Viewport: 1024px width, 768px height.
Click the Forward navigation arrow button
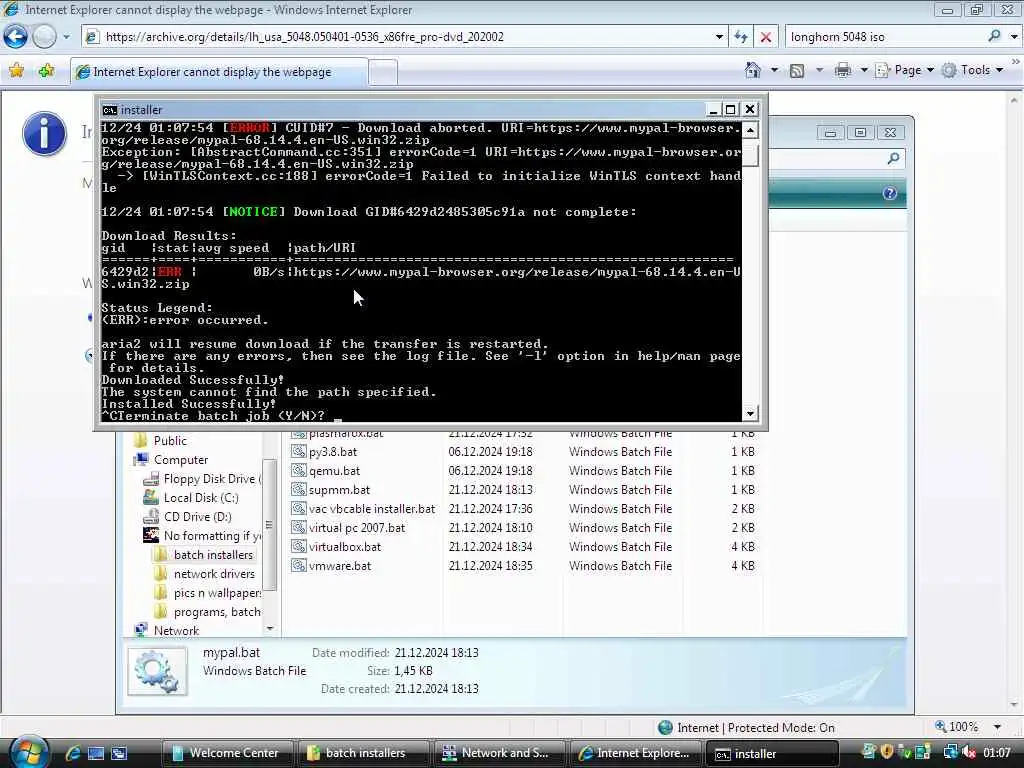tap(44, 37)
